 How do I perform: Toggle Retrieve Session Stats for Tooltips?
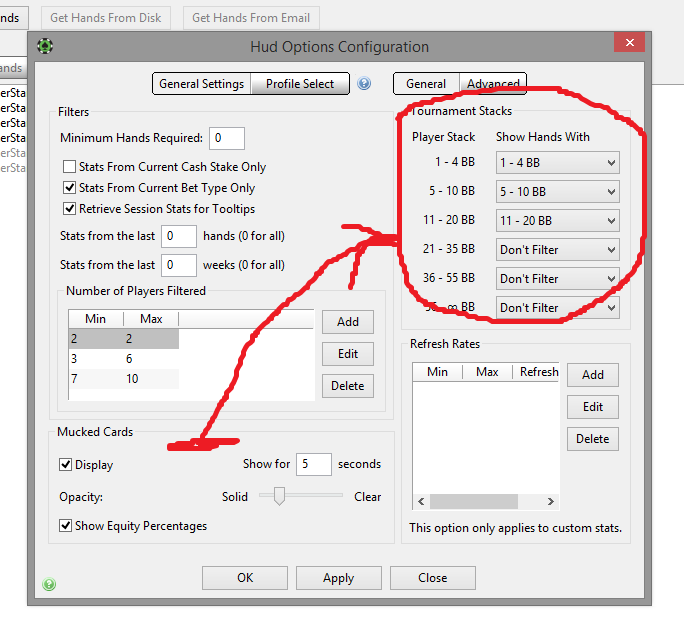pos(69,208)
